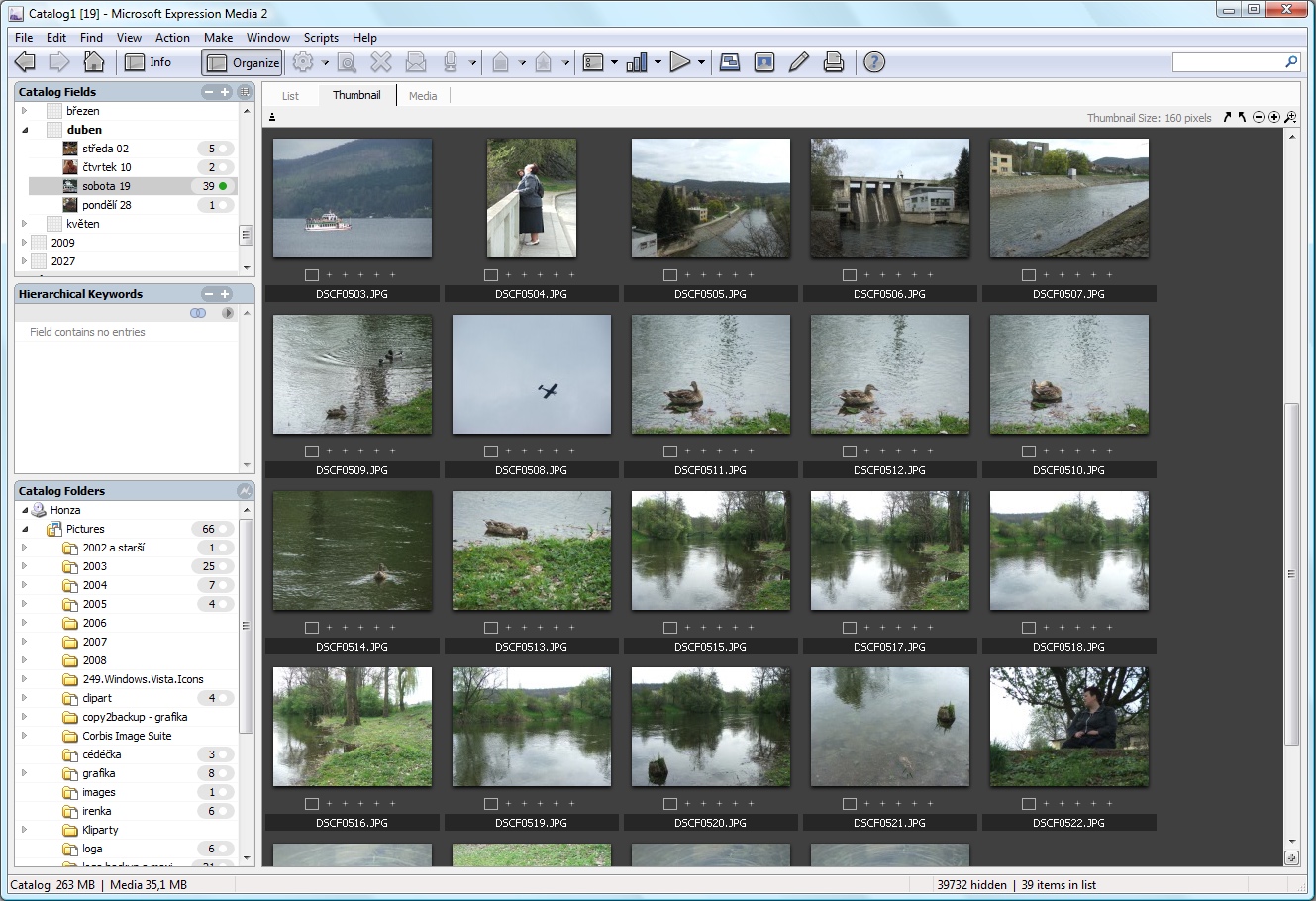
Task: Click the Info button in the toolbar
Action: click(149, 62)
